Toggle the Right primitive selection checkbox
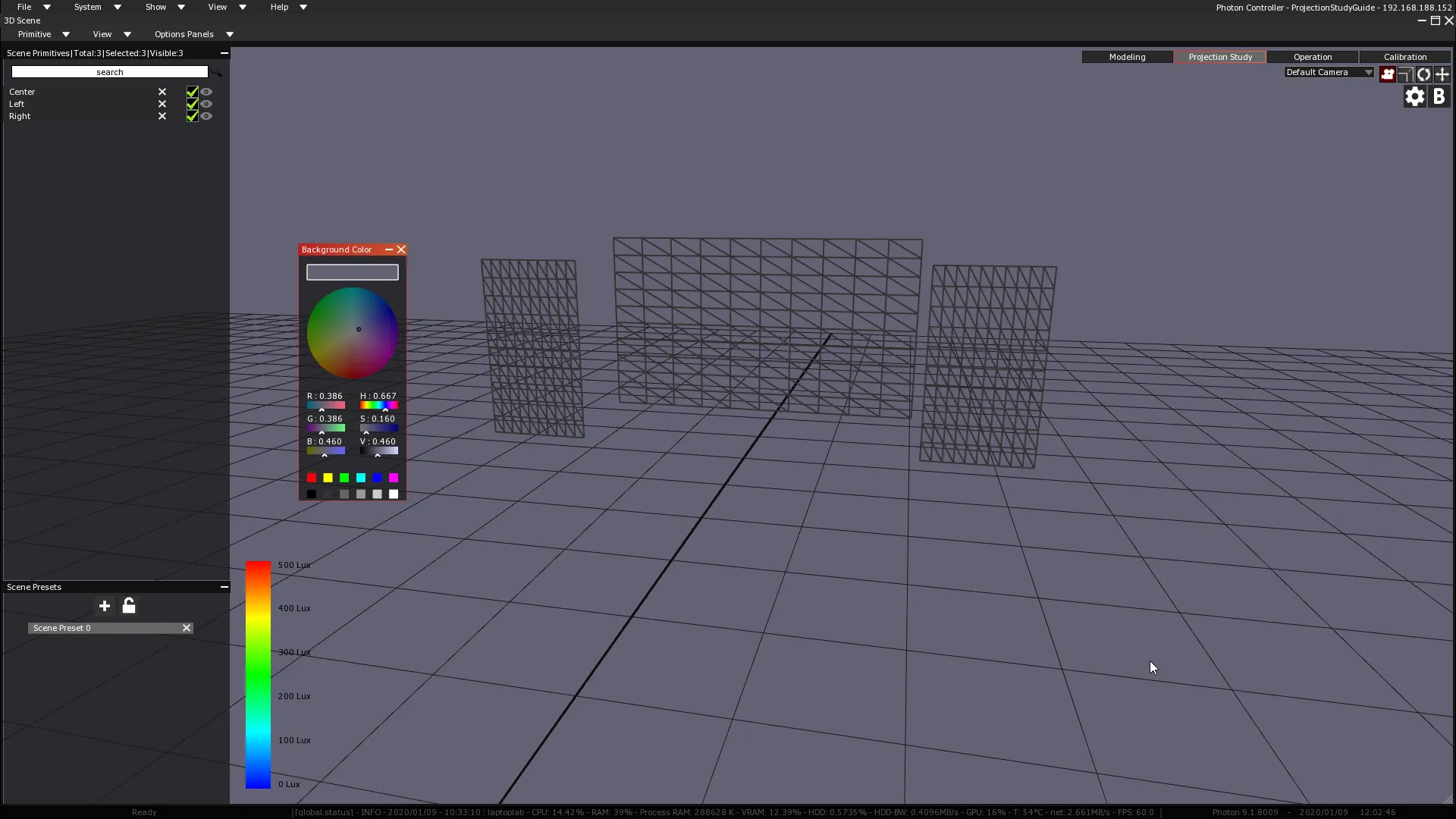This screenshot has height=819, width=1456. [192, 116]
